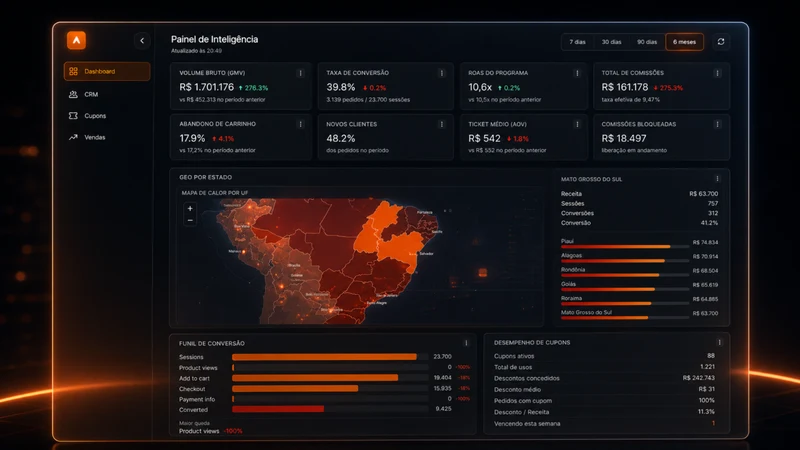
Task: Click the Cupons ativos row
Action: tap(604, 356)
